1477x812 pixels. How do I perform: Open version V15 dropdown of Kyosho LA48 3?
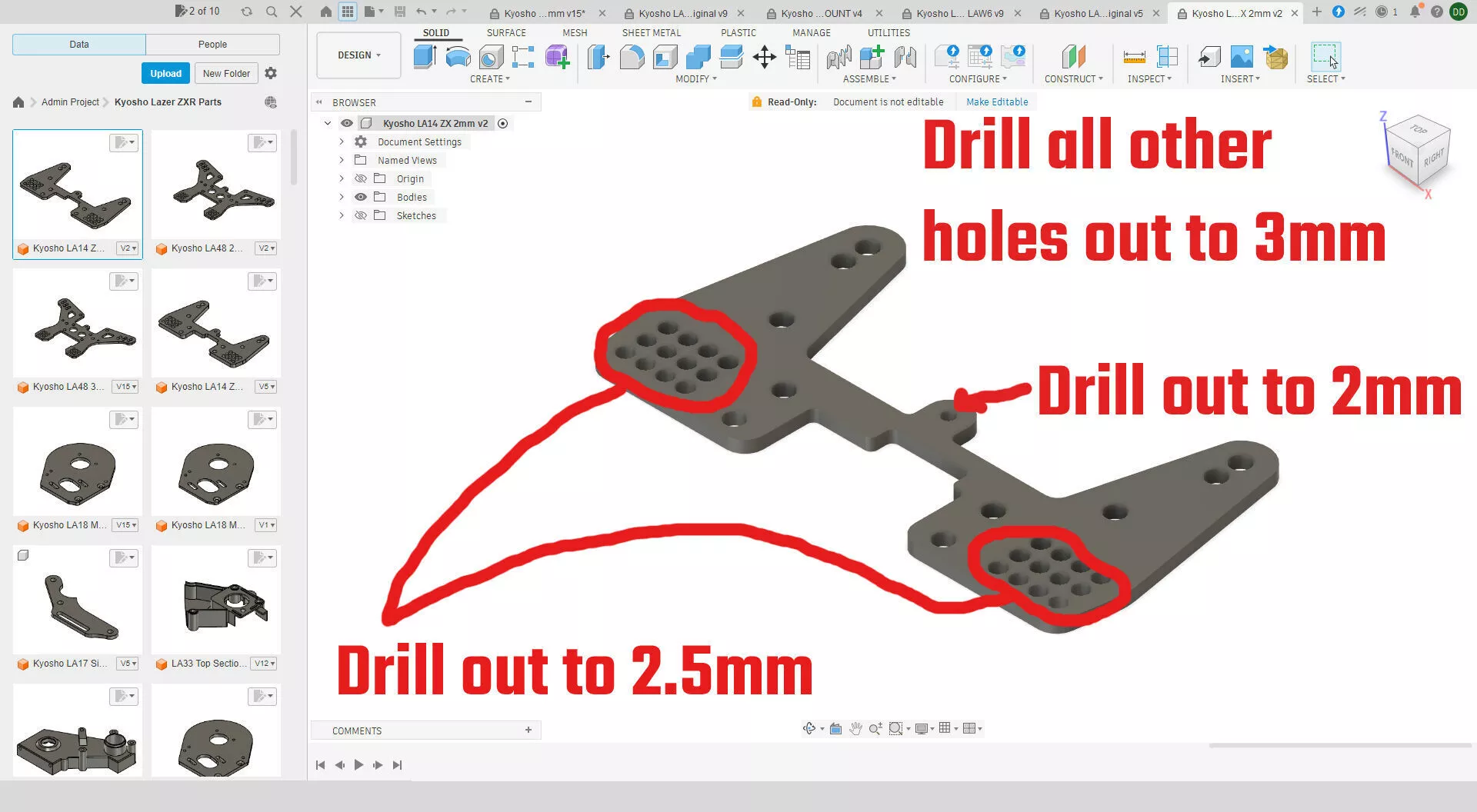125,387
